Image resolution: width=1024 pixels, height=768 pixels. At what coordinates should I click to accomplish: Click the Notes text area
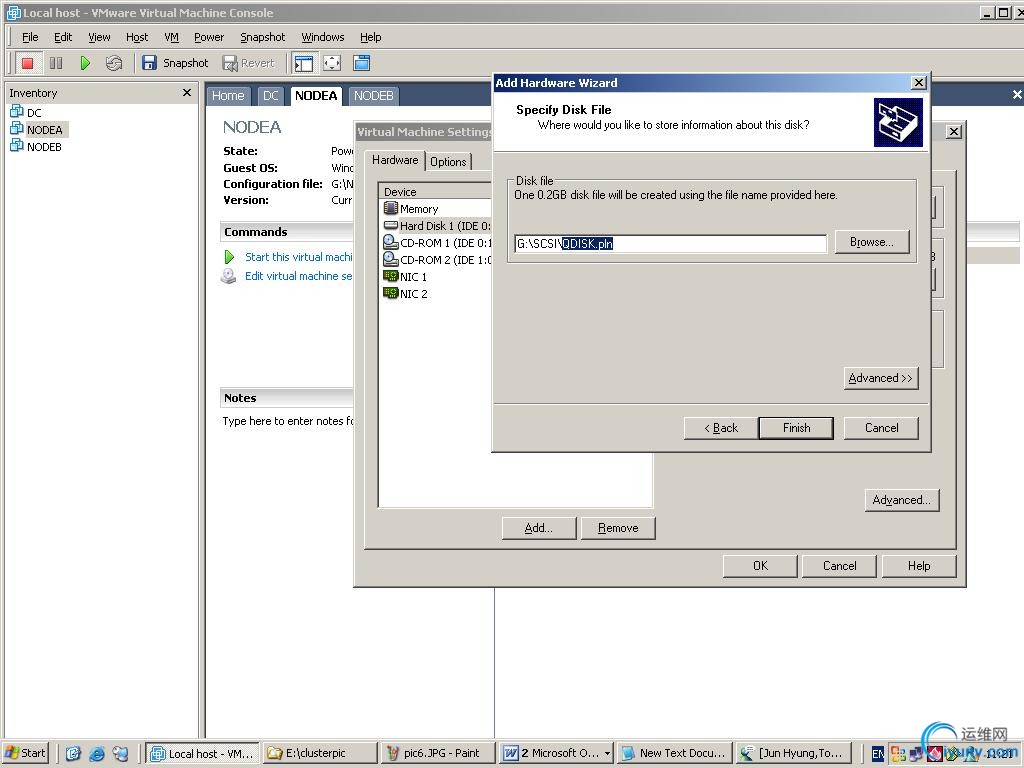coord(287,421)
